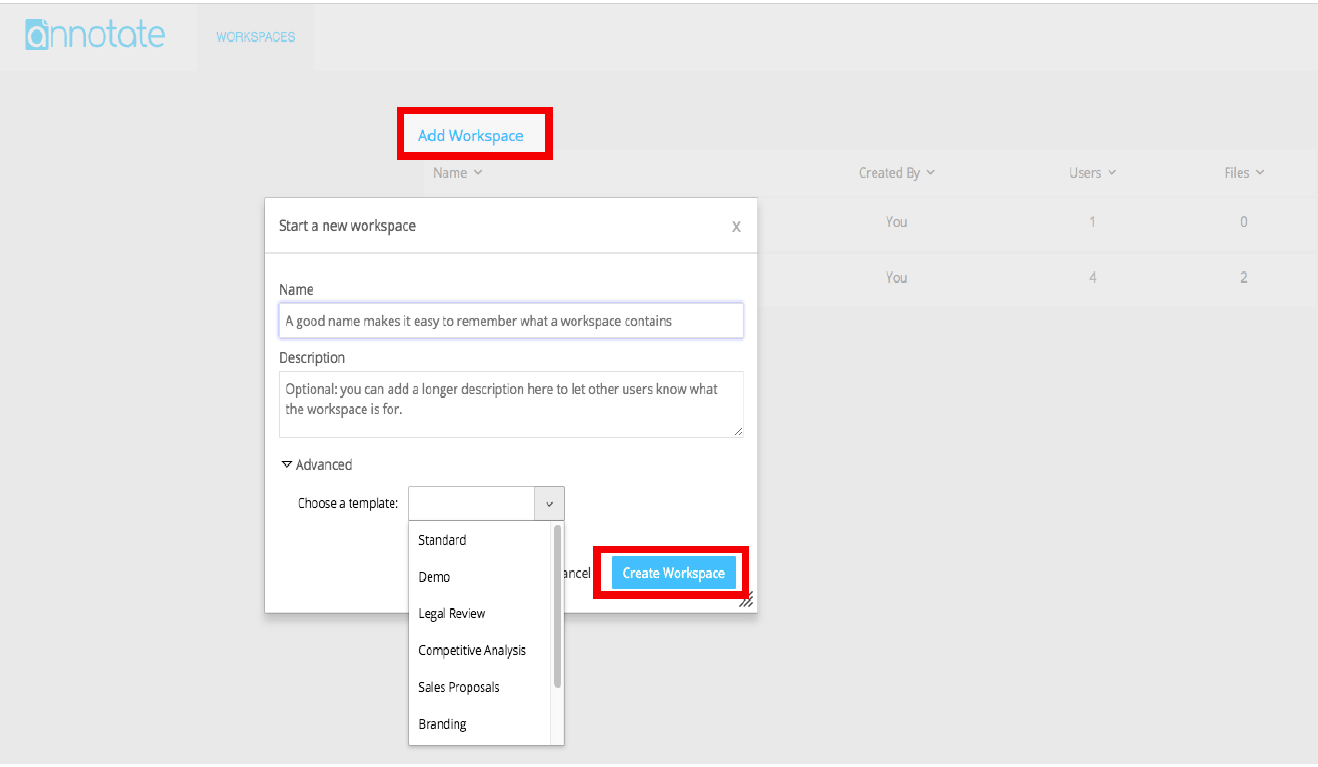The width and height of the screenshot is (1318, 767).
Task: Click the Create Workspace button
Action: [x=674, y=573]
